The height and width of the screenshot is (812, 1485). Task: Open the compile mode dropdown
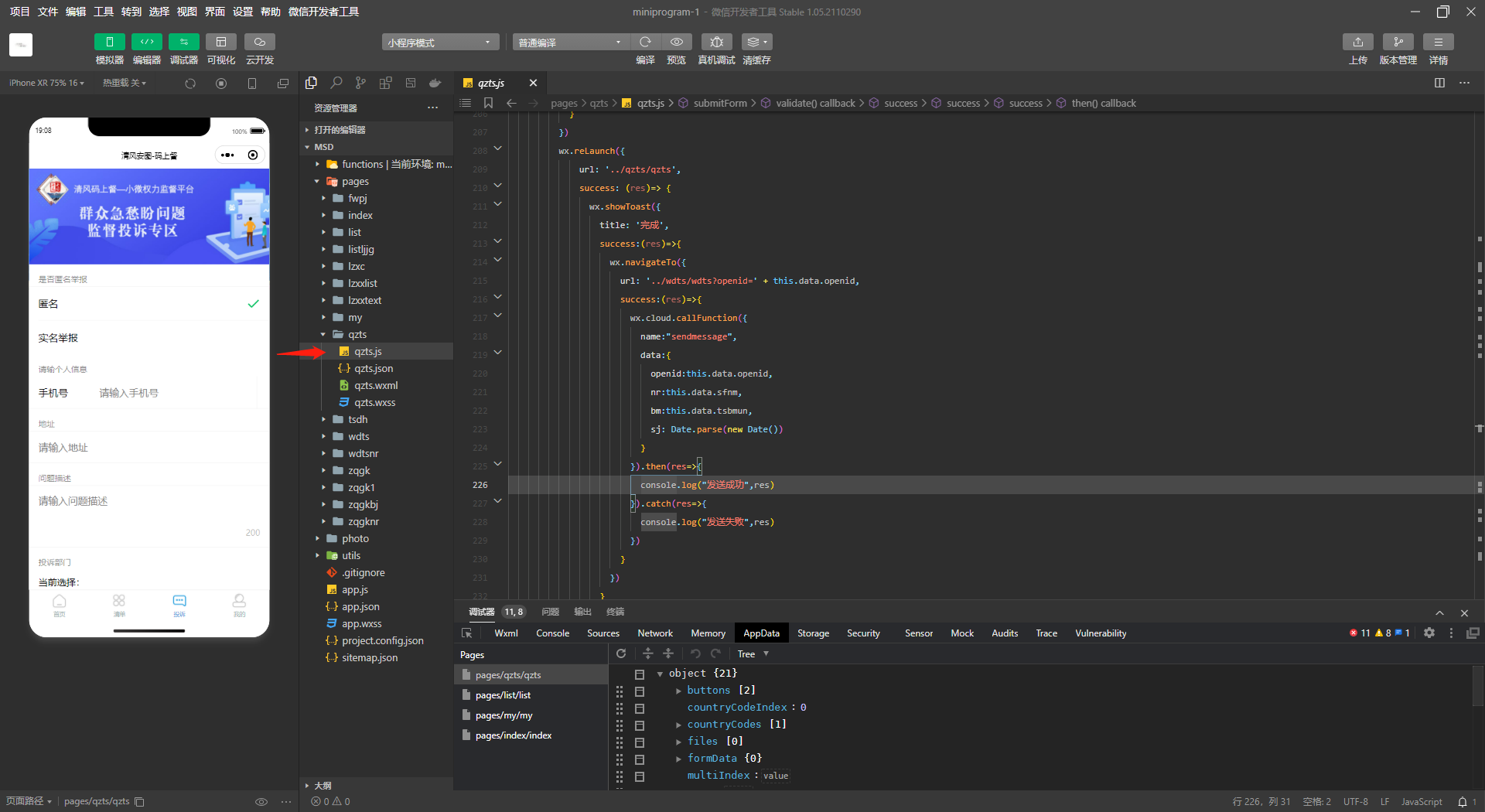[x=570, y=43]
